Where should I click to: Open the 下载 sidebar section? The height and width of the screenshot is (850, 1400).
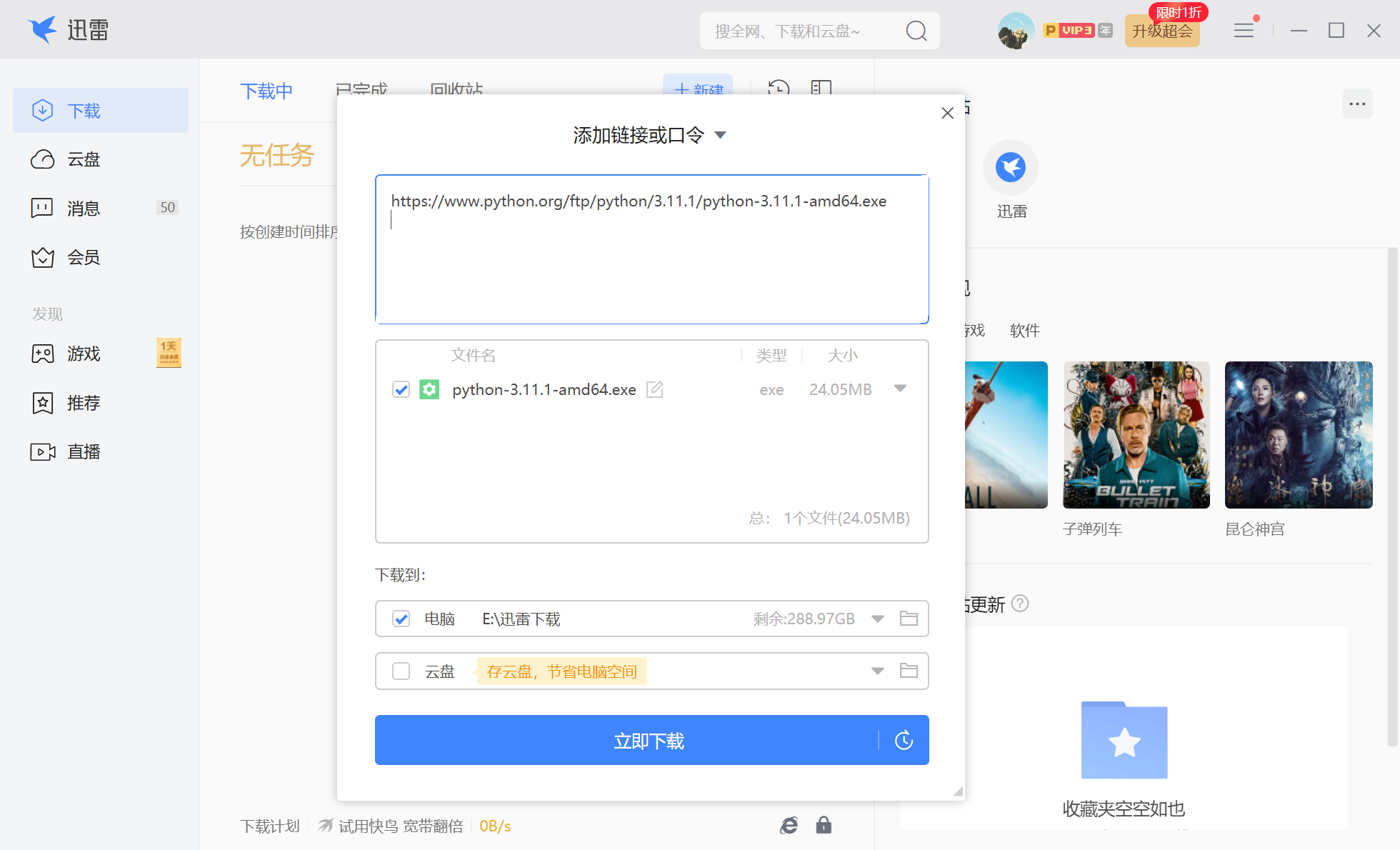point(101,111)
